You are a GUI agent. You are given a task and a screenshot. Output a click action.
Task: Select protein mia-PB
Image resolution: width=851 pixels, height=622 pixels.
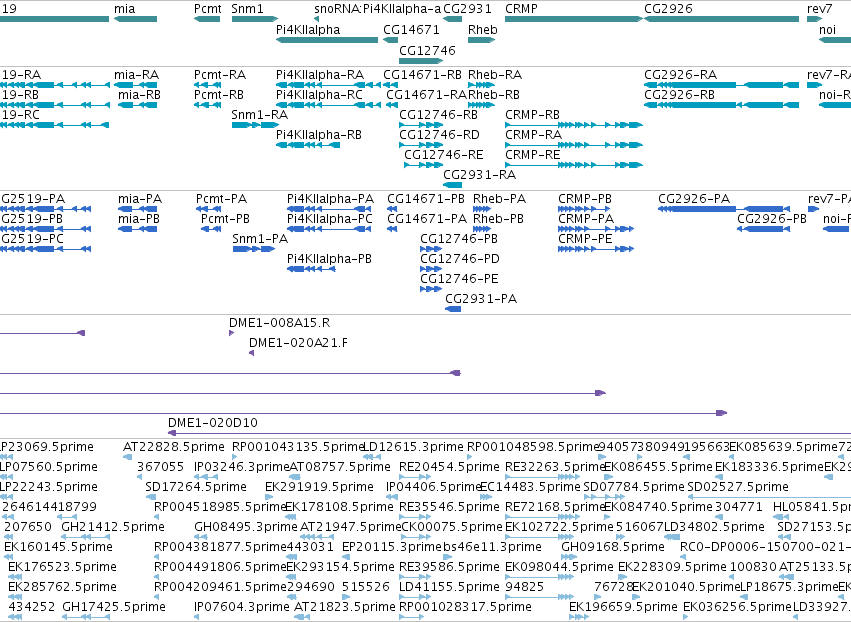tap(137, 229)
